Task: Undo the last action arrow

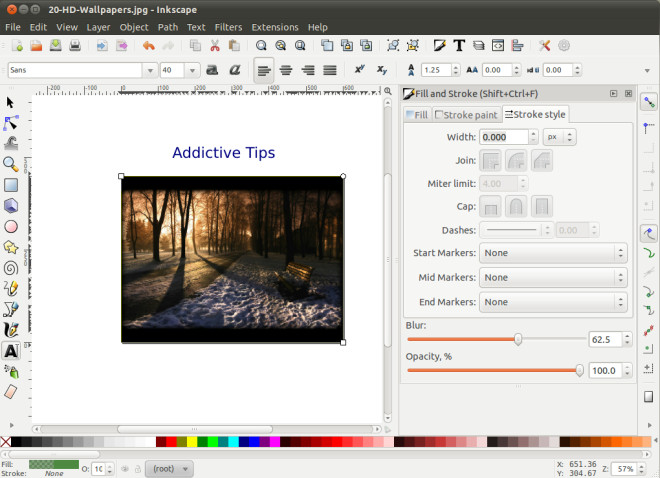Action: click(149, 45)
